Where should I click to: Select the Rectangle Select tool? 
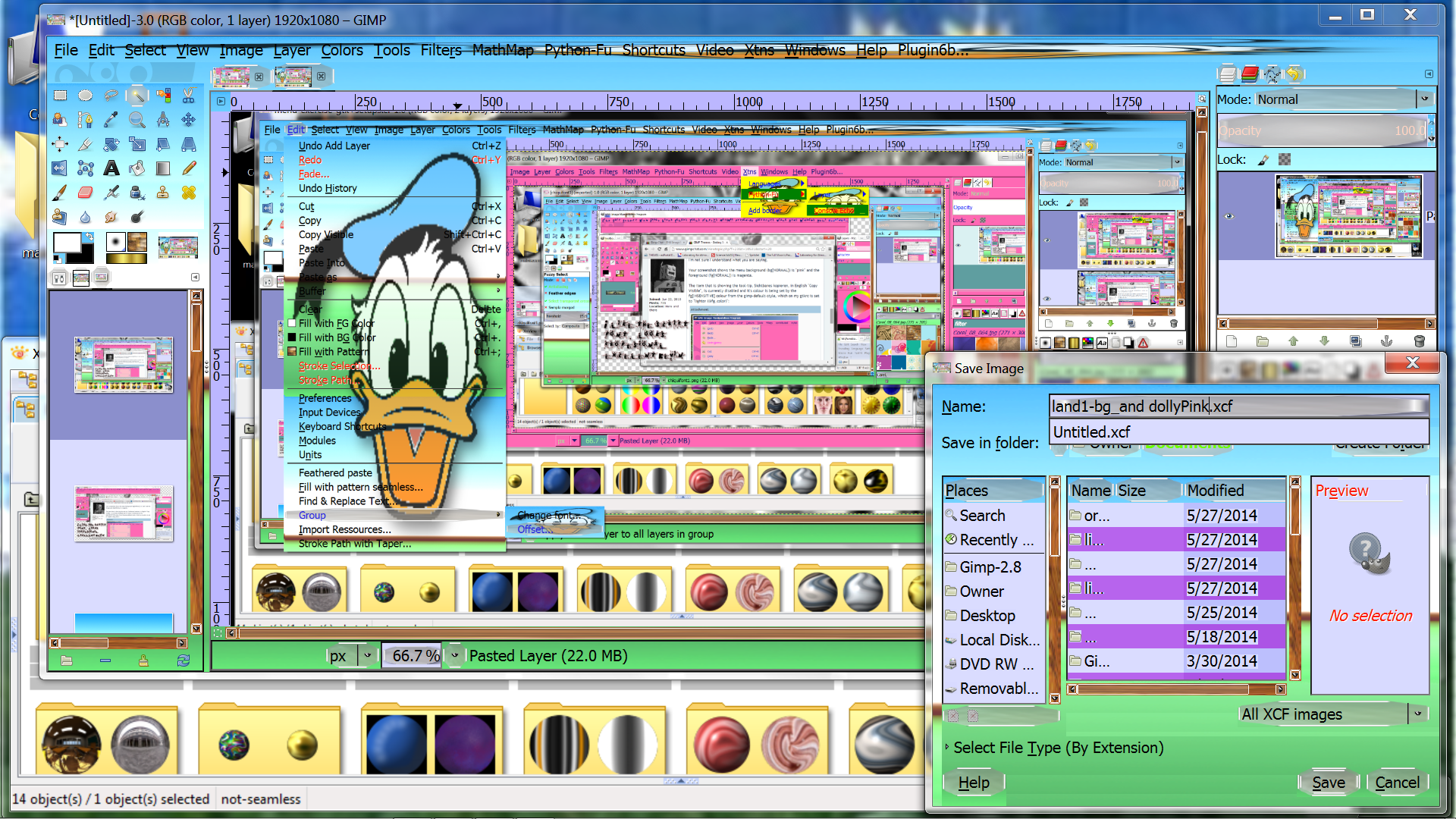tap(60, 96)
